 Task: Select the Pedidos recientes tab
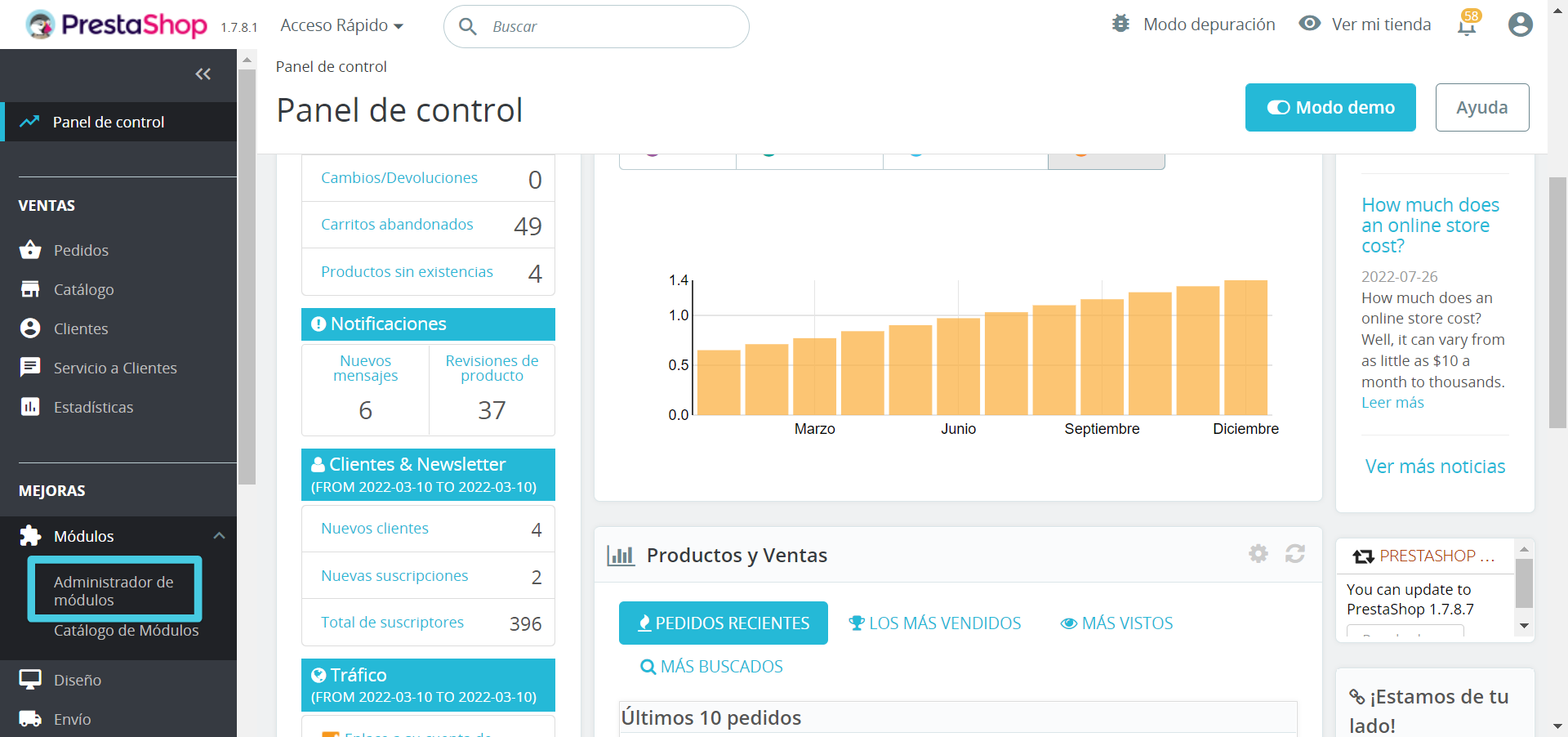click(x=724, y=623)
